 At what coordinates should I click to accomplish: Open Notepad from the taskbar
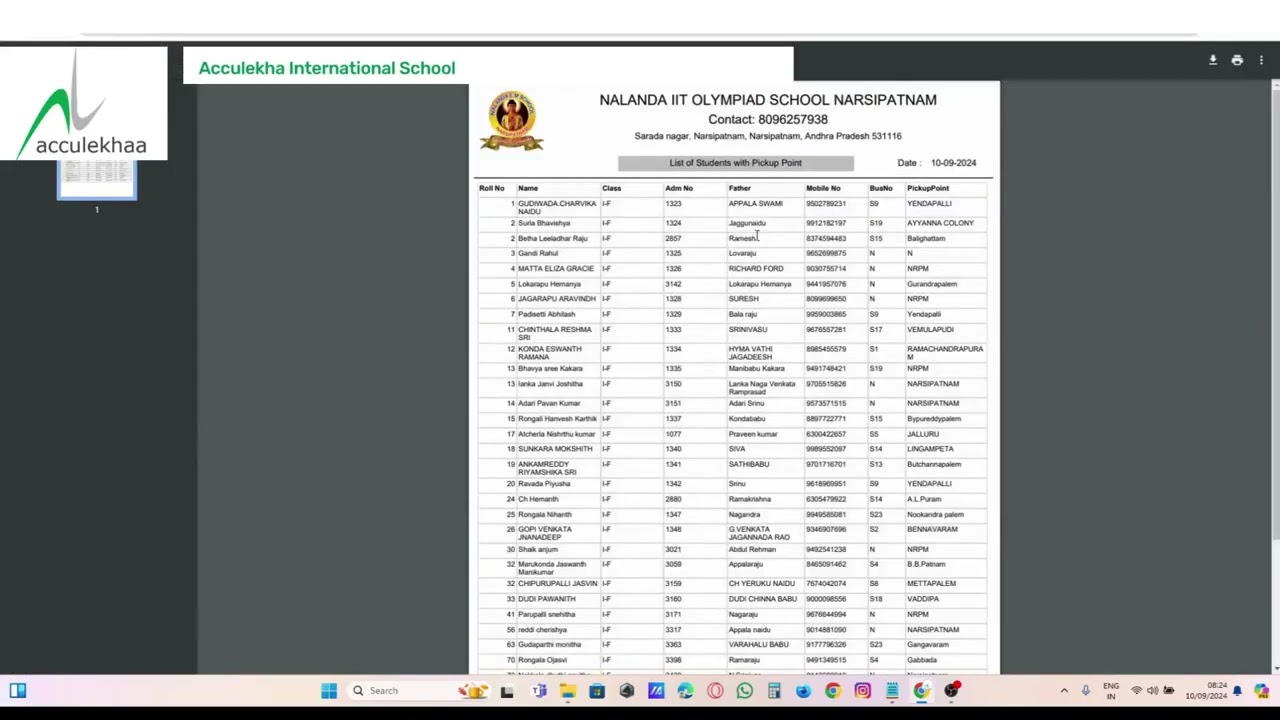coord(892,690)
